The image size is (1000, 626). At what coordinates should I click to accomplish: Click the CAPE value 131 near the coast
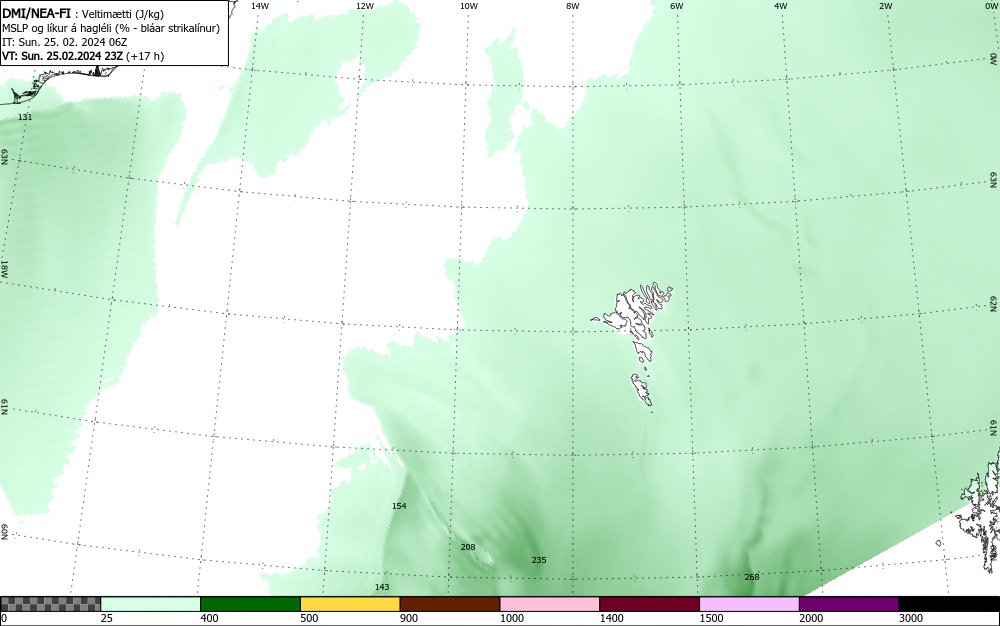pyautogui.click(x=25, y=117)
